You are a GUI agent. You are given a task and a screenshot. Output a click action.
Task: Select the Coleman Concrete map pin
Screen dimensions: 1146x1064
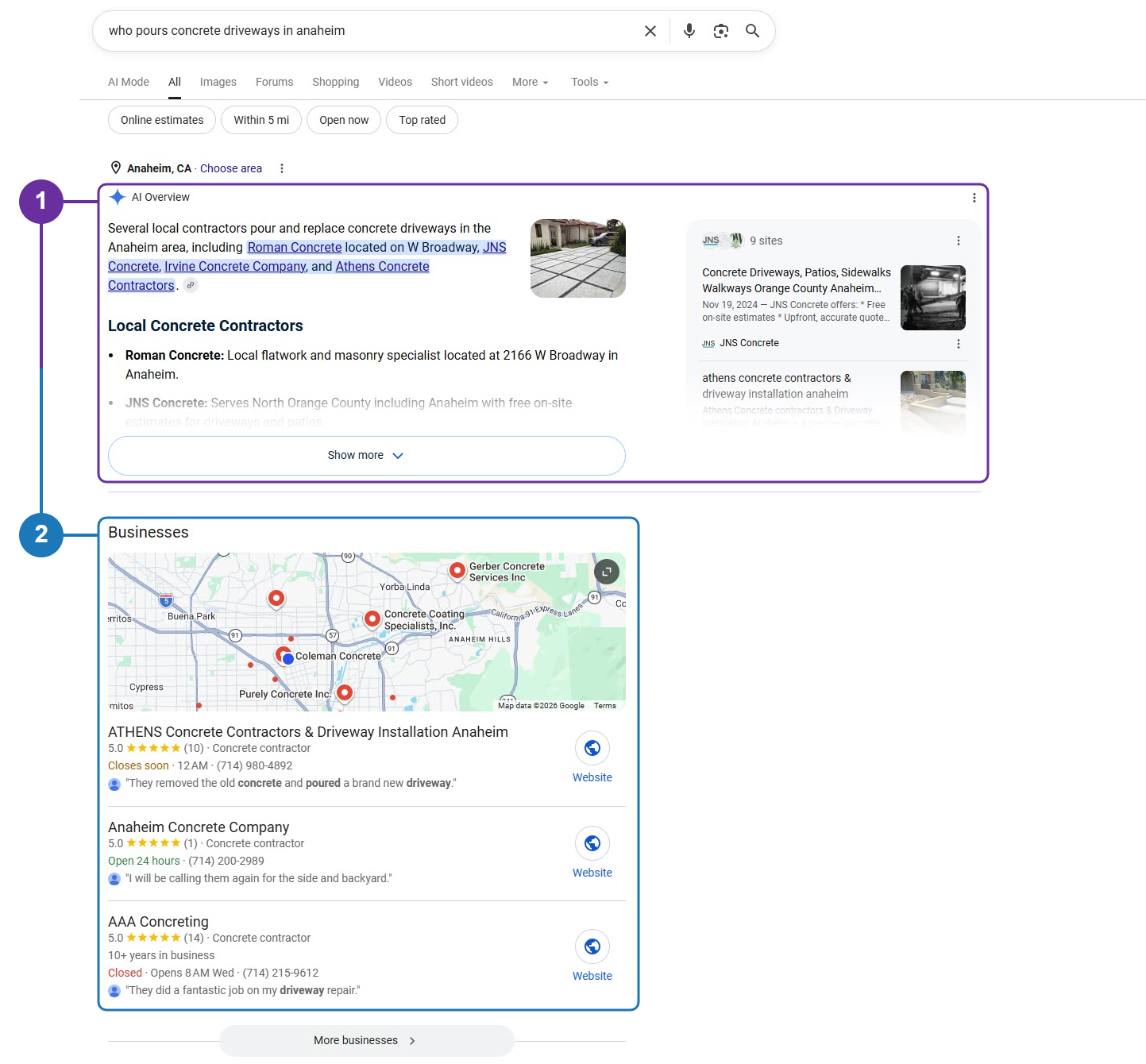[282, 655]
